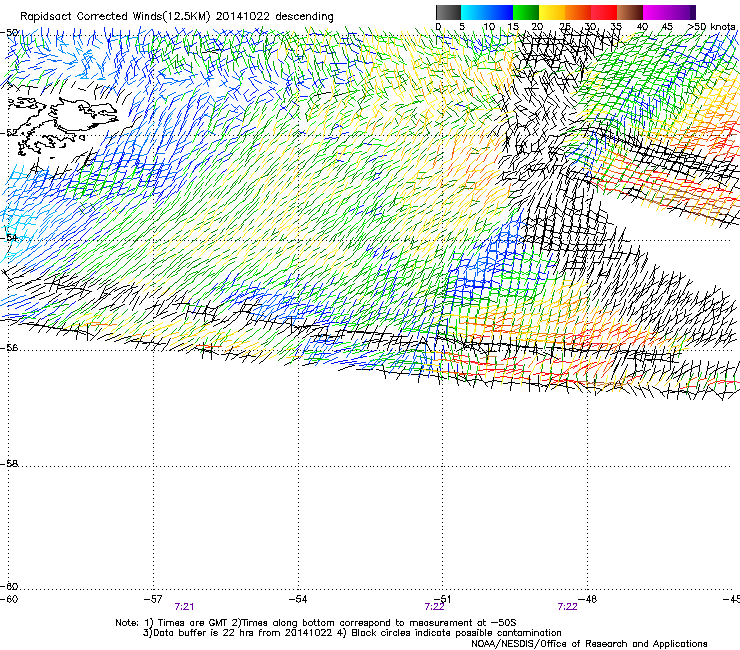Click the legend label '45'
This screenshot has height=650, width=740.
(x=667, y=27)
